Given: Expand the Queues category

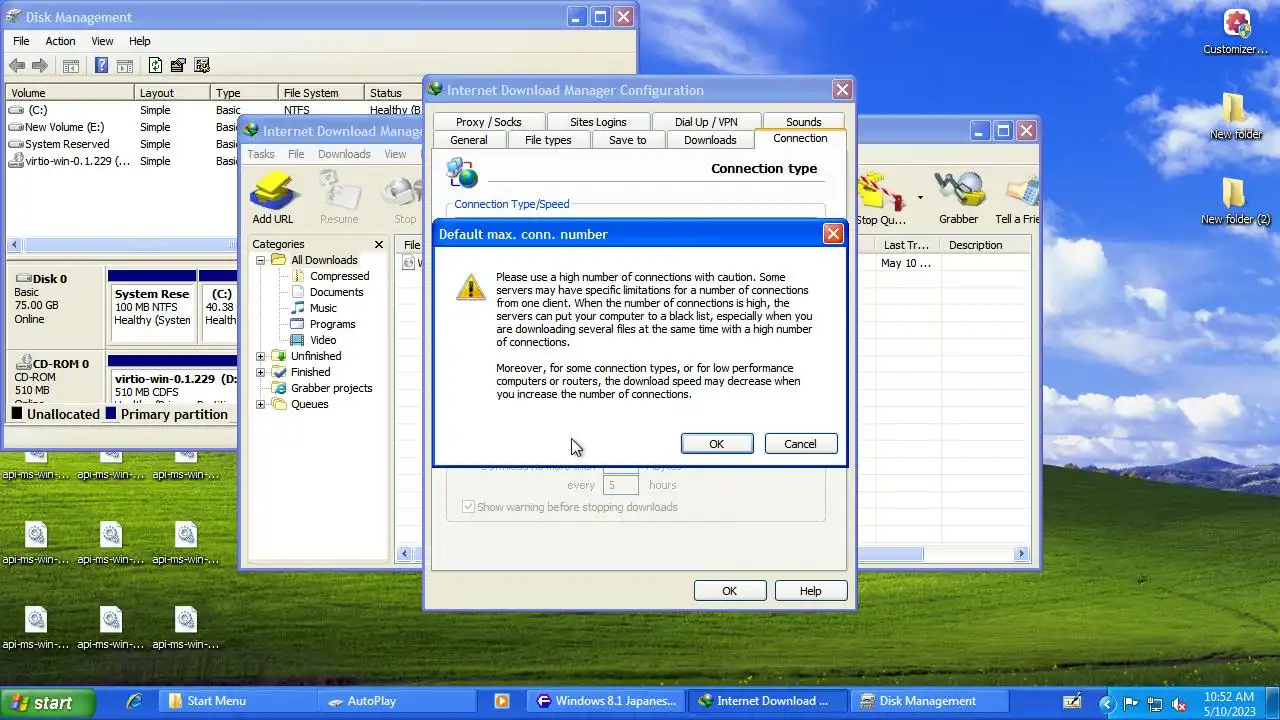Looking at the screenshot, I should [261, 404].
